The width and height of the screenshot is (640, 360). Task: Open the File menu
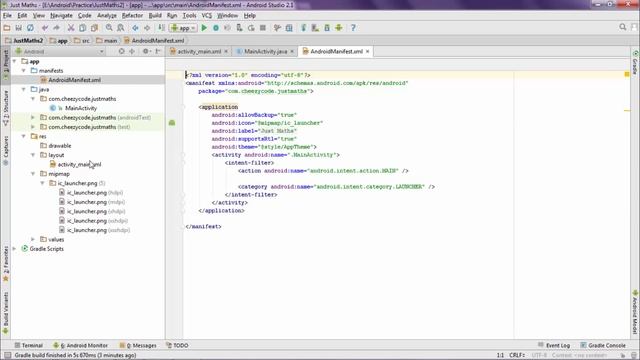click(x=7, y=16)
